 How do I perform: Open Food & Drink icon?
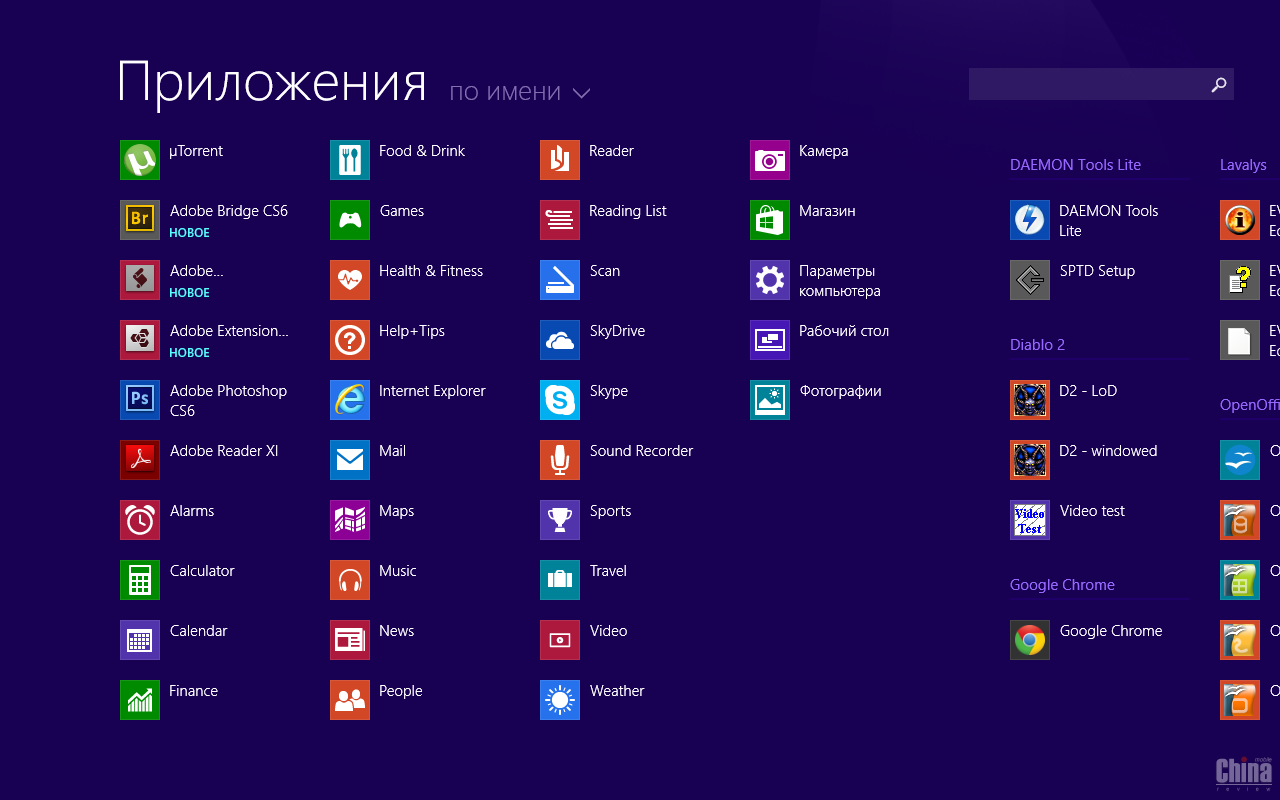(350, 160)
